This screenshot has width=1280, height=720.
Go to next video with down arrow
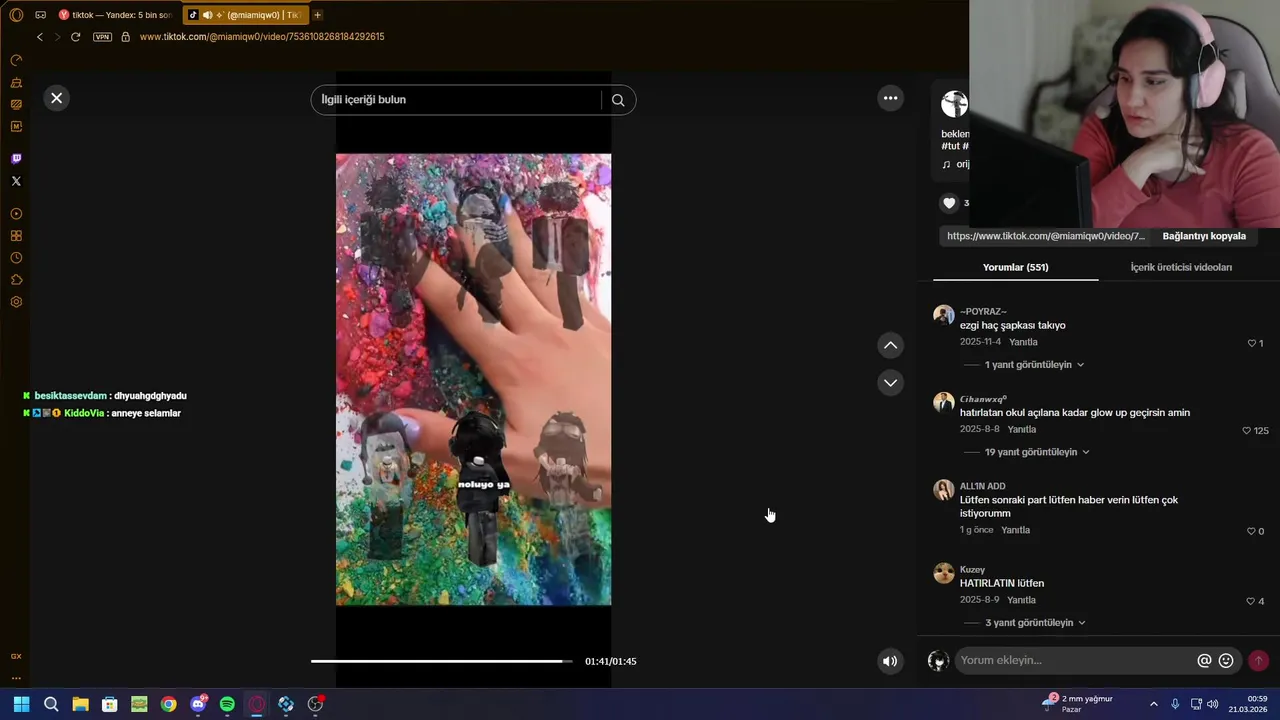[x=890, y=383]
